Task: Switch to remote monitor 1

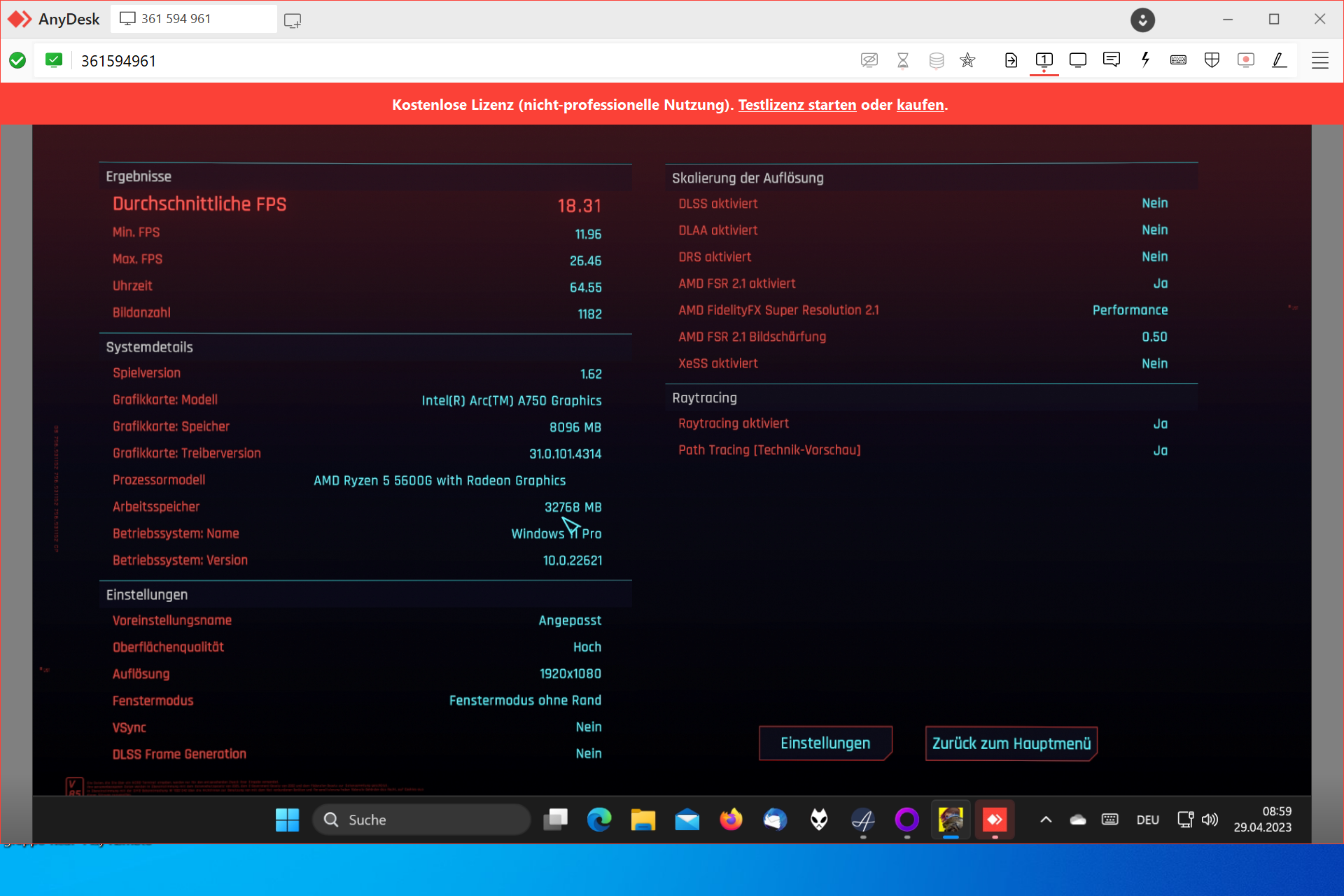Action: (x=1044, y=60)
